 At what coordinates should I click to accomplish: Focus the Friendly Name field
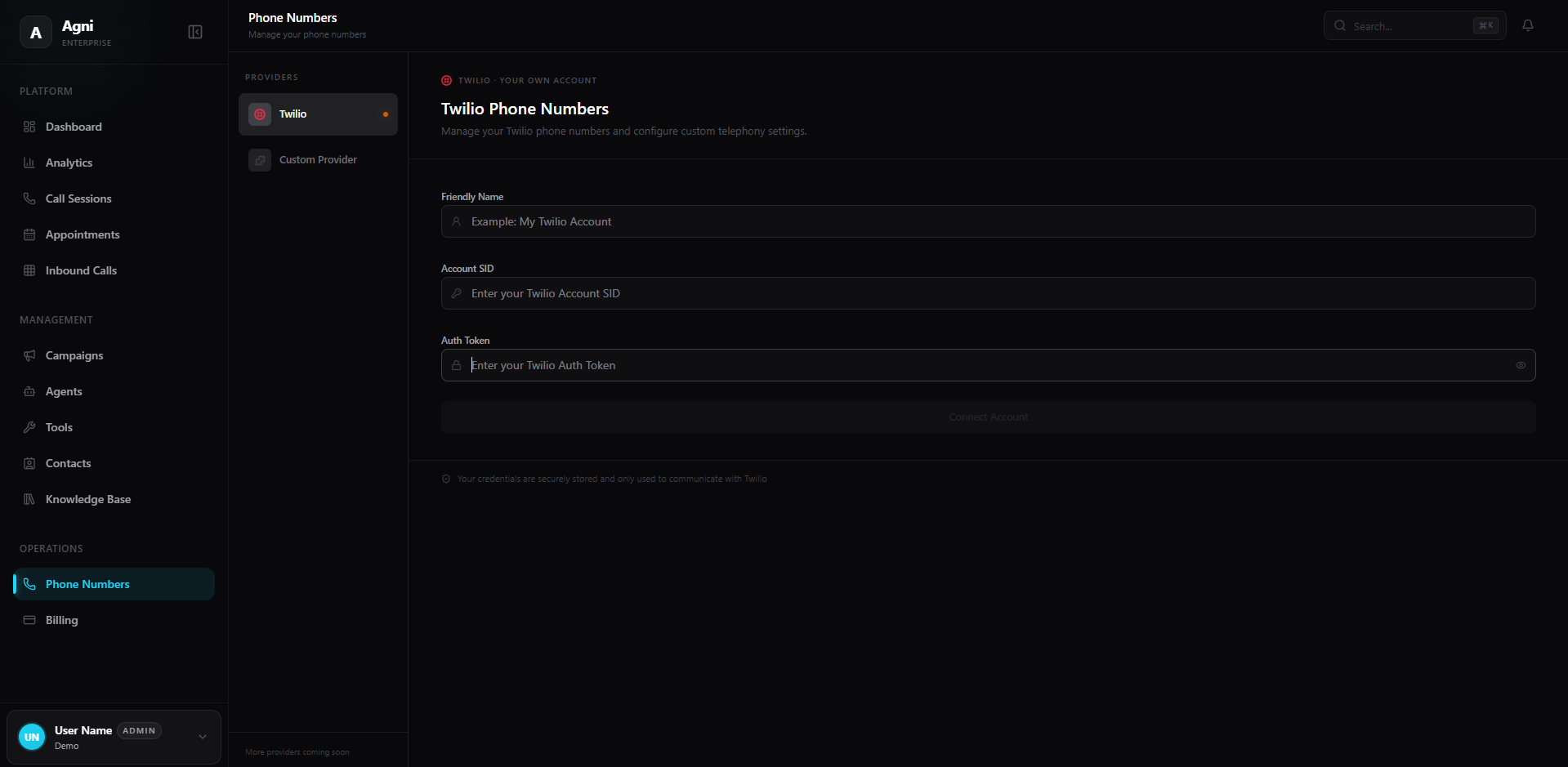pyautogui.click(x=988, y=221)
